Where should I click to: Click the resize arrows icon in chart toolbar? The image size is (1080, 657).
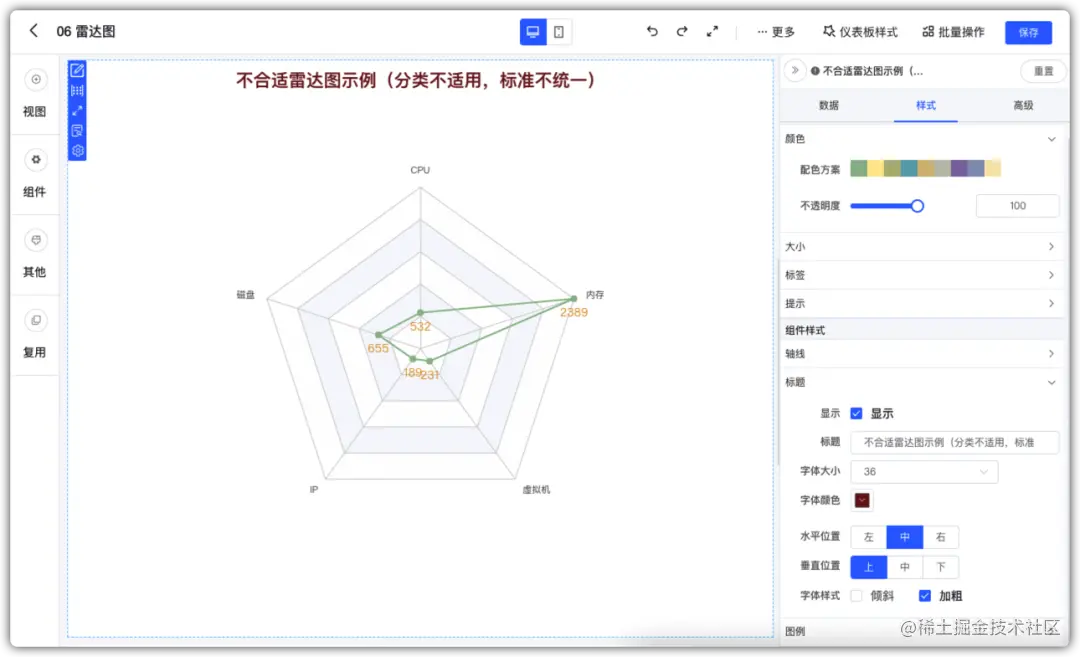pyautogui.click(x=78, y=112)
